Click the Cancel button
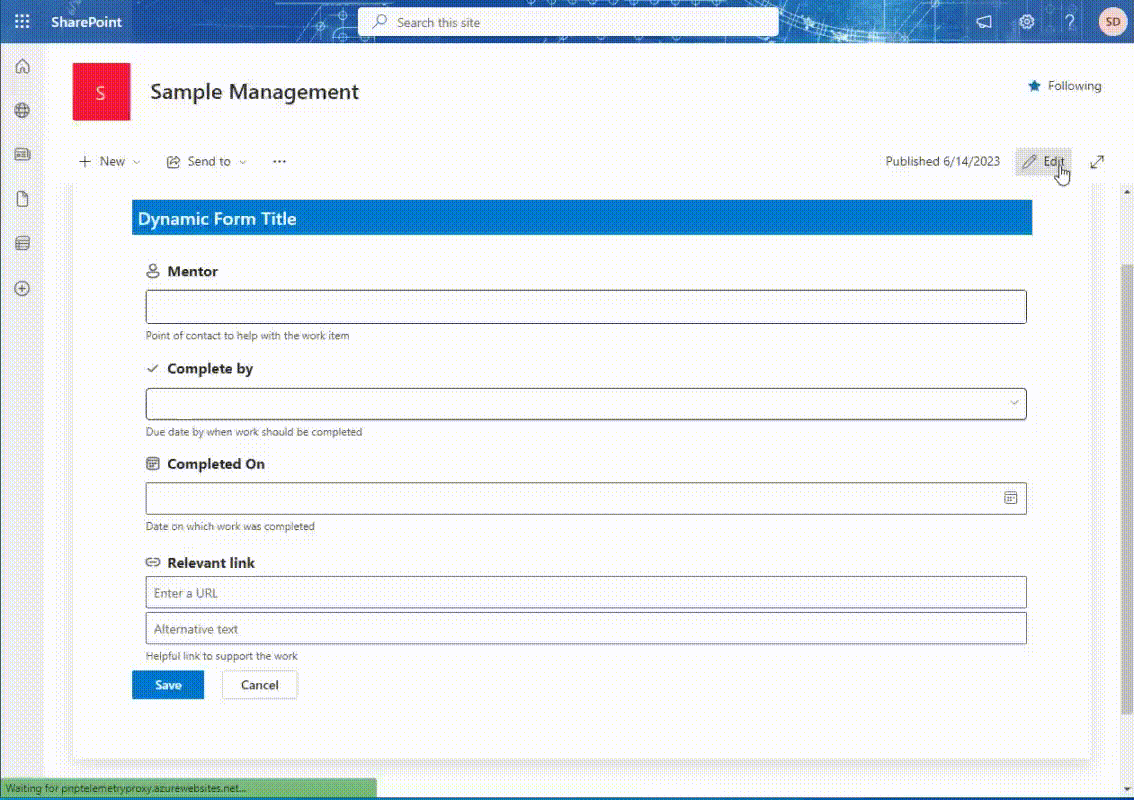This screenshot has height=800, width=1134. pos(260,685)
